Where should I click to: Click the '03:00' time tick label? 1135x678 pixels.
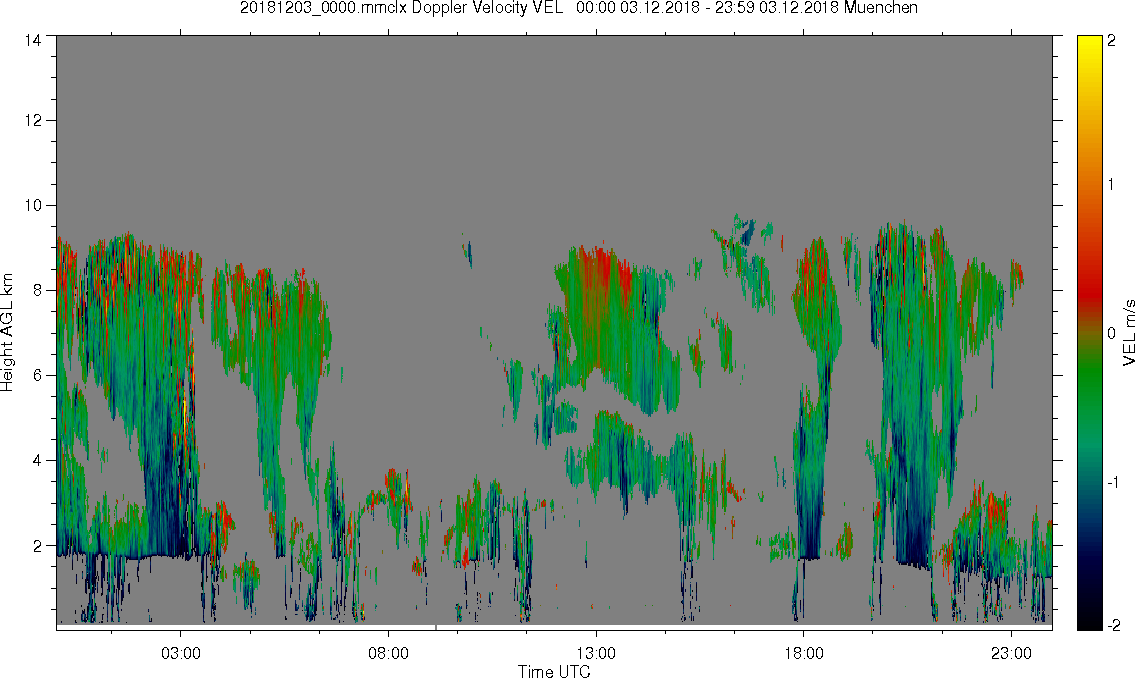tap(180, 653)
